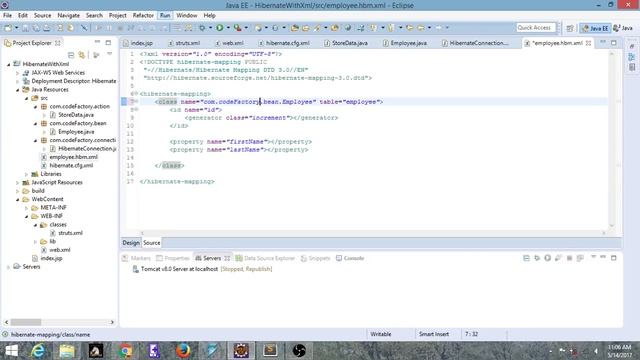Viewport: 640px width, 360px height.
Task: Open OBS Studio from taskbar
Action: point(299,351)
